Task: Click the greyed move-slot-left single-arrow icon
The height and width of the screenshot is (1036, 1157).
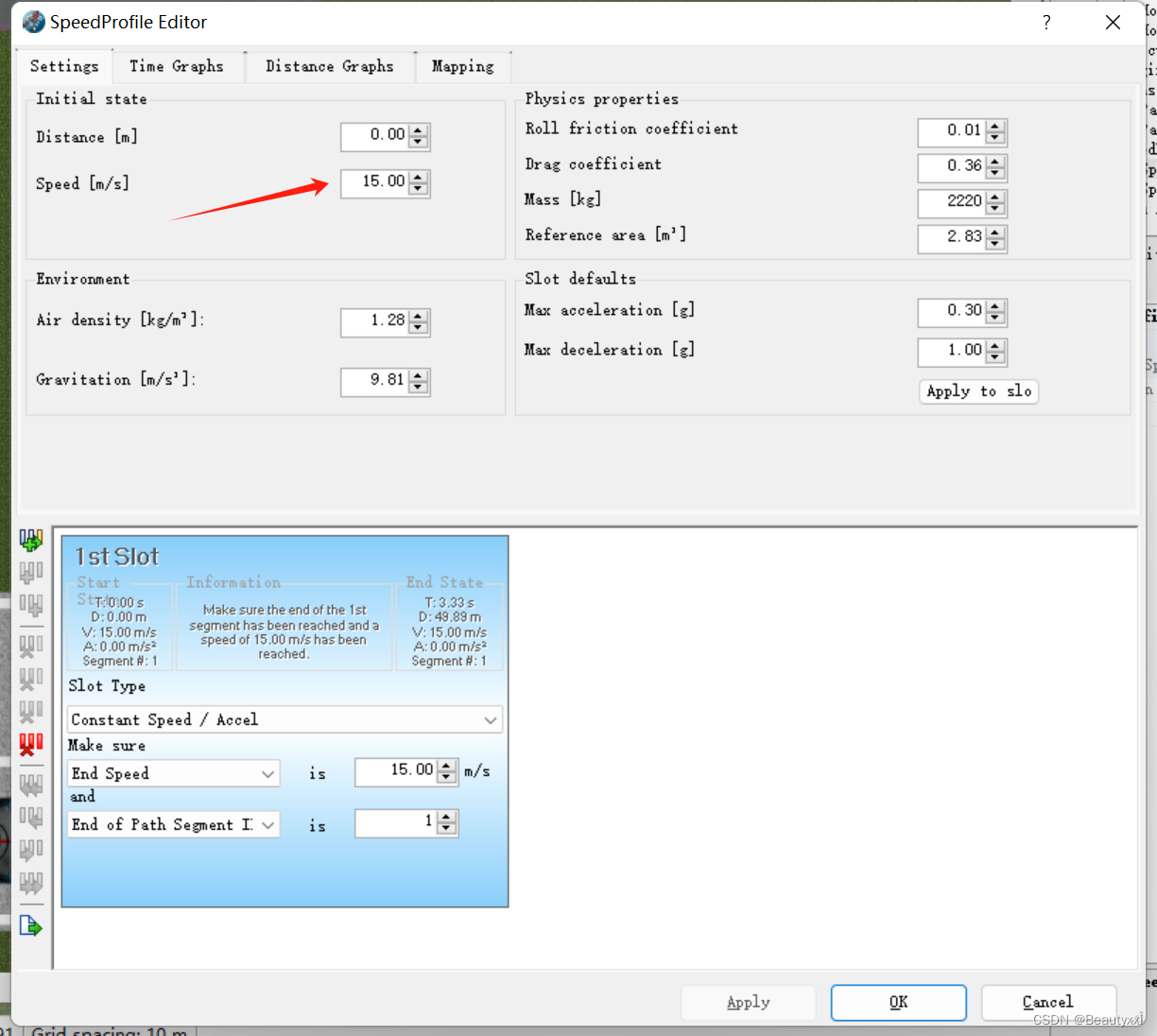Action: [x=31, y=818]
